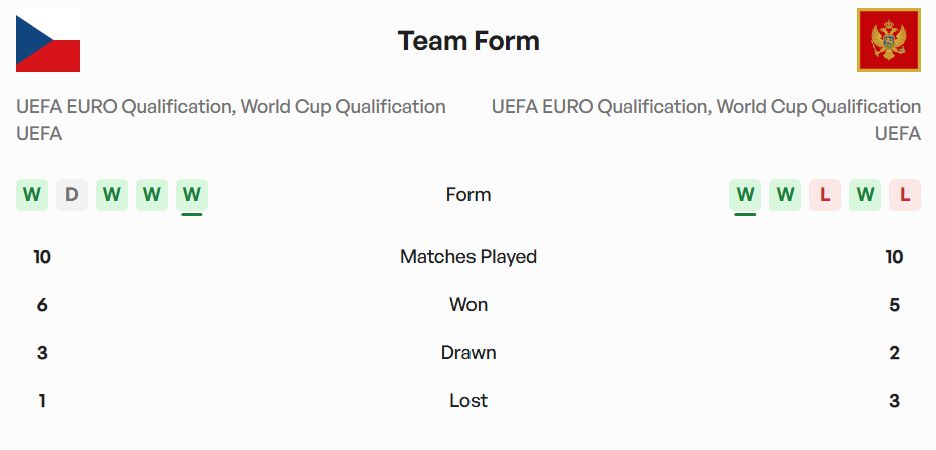Viewport: 936px width, 450px height.
Task: Open Montenegro's competitions qualification text
Action: pyautogui.click(x=706, y=119)
